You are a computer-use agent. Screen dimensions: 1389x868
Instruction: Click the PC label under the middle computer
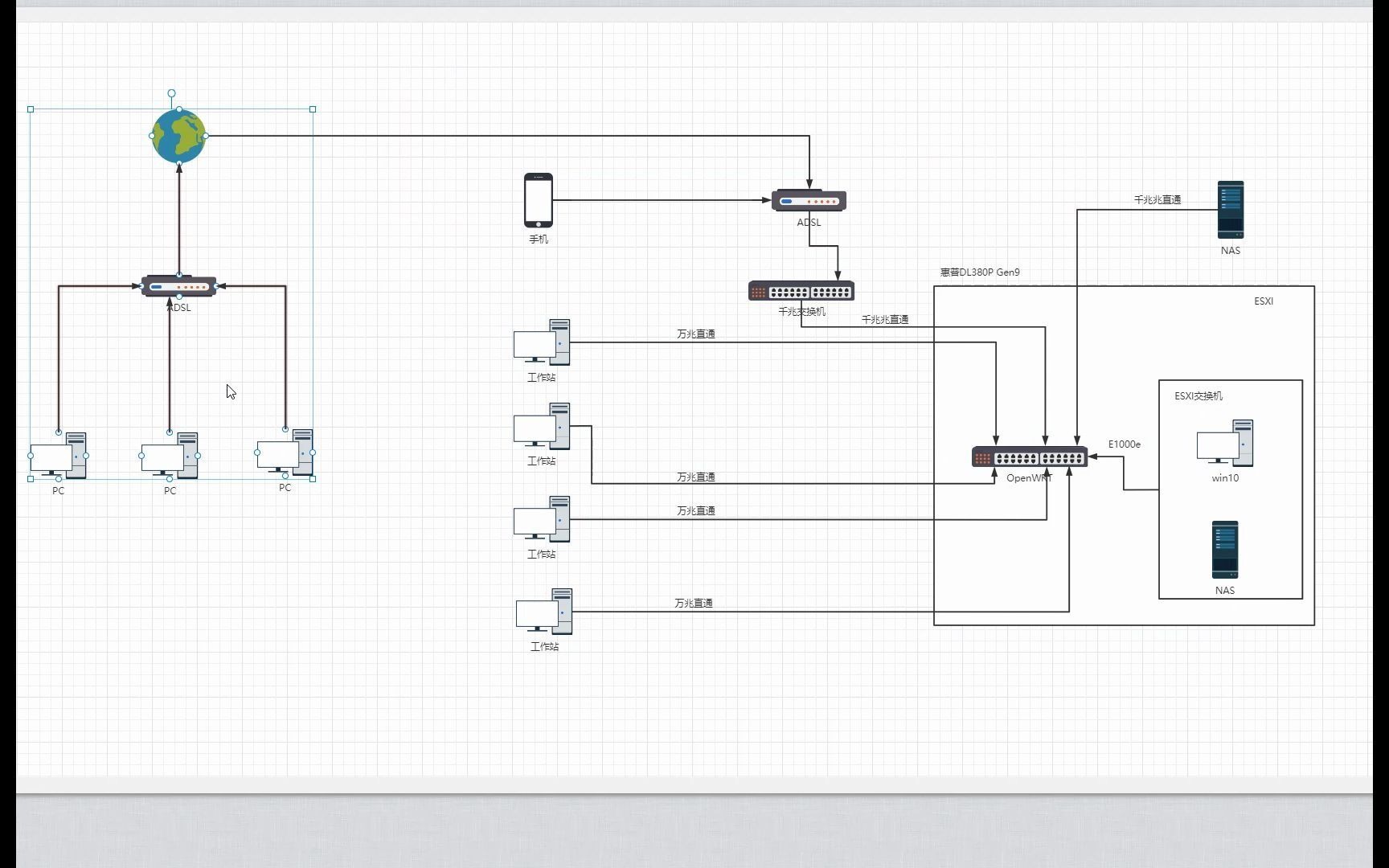[170, 491]
